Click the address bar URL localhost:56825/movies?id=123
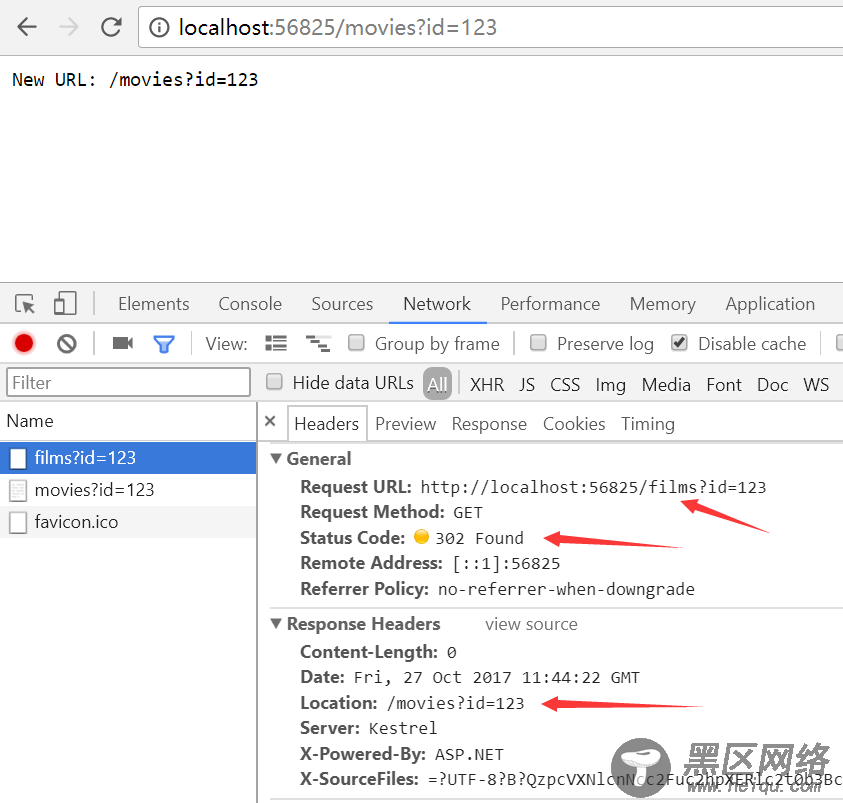The width and height of the screenshot is (843, 803). [x=338, y=27]
